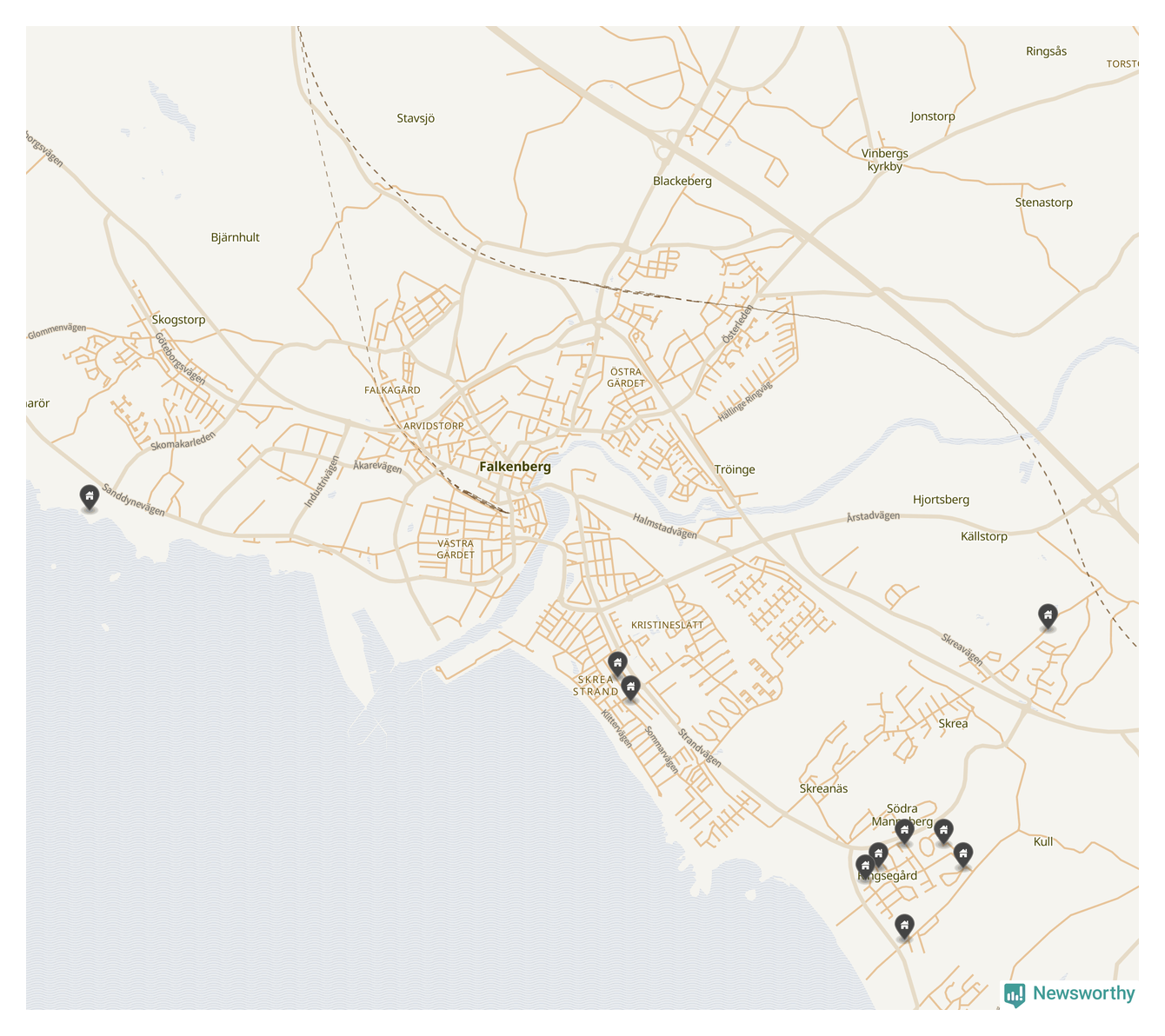Open the house marker northeast of Skreavägen label

point(1048,616)
